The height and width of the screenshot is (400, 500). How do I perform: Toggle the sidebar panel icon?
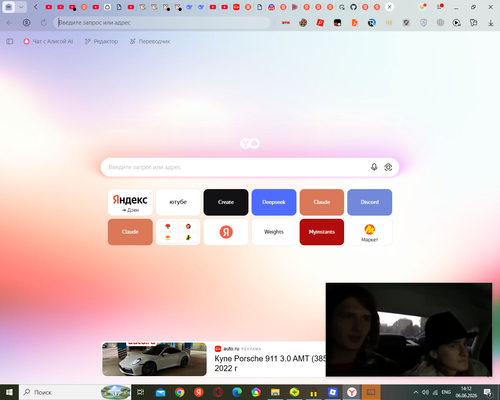pyautogui.click(x=10, y=41)
